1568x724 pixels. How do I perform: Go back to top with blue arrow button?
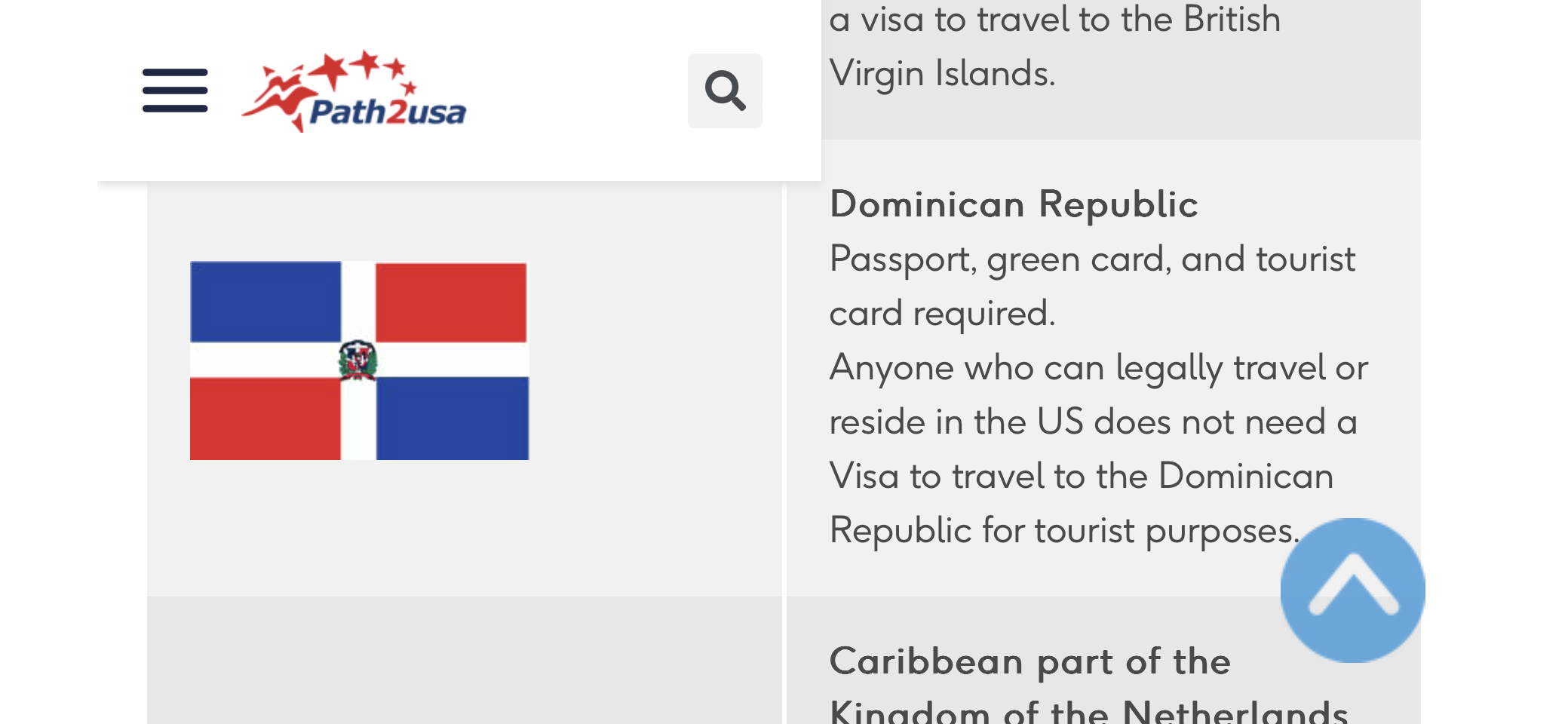pos(1352,591)
